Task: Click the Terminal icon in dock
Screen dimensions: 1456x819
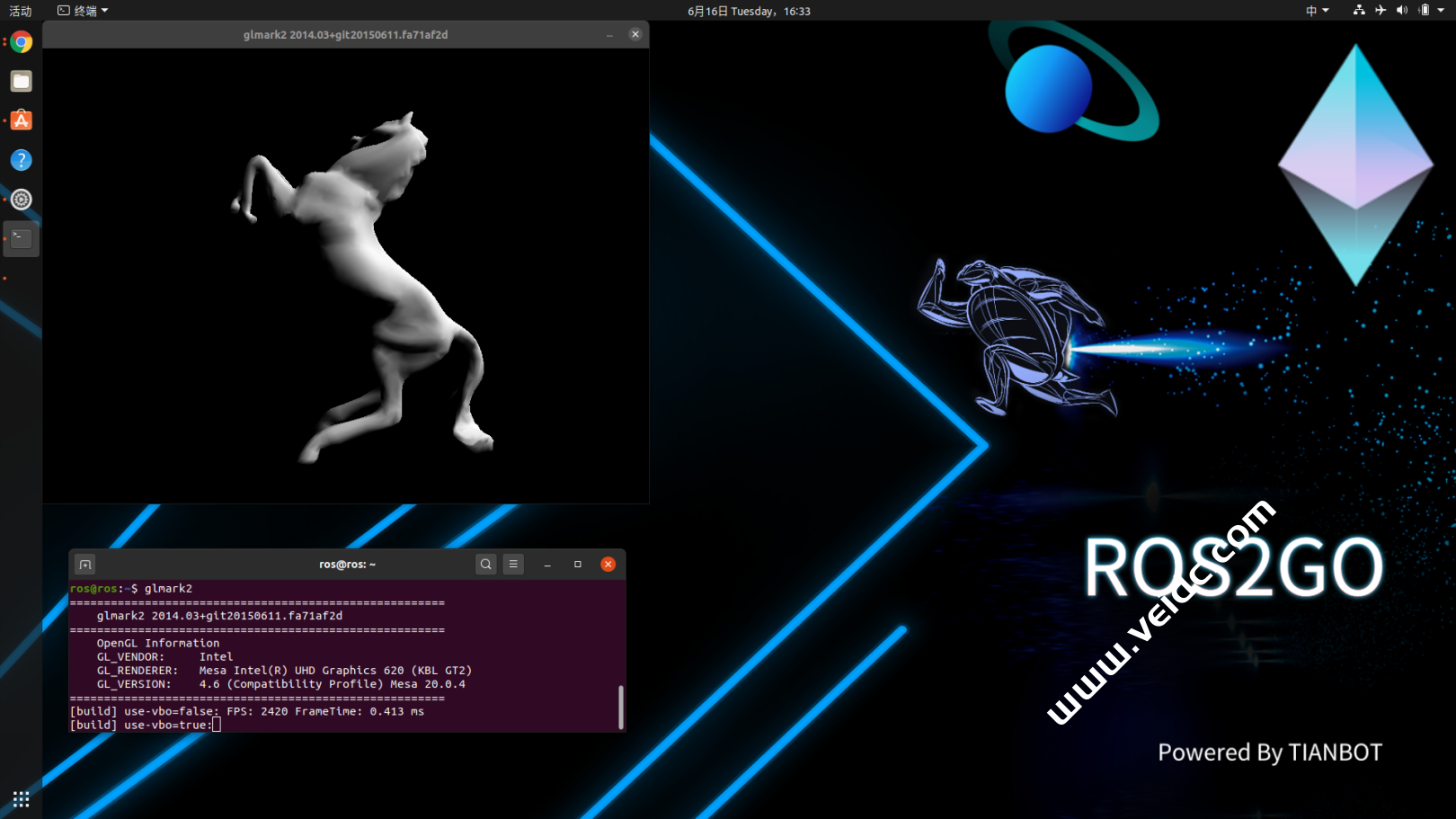Action: 21,238
